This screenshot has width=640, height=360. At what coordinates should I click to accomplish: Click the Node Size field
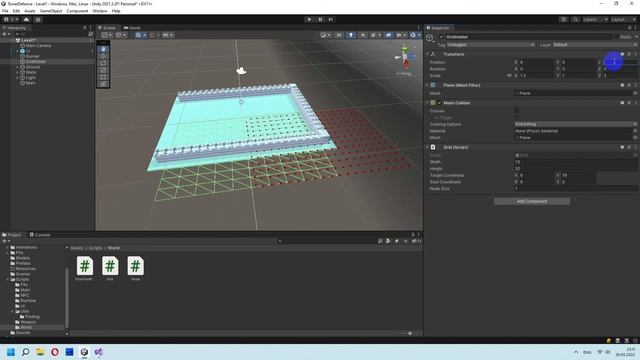pyautogui.click(x=576, y=189)
